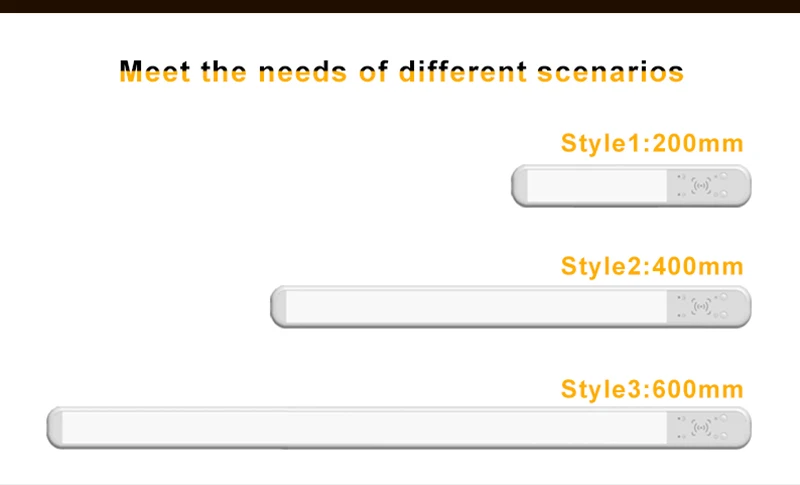Image resolution: width=800 pixels, height=485 pixels.
Task: Tap the sensor wave icon on Style2 lamp
Action: point(701,307)
